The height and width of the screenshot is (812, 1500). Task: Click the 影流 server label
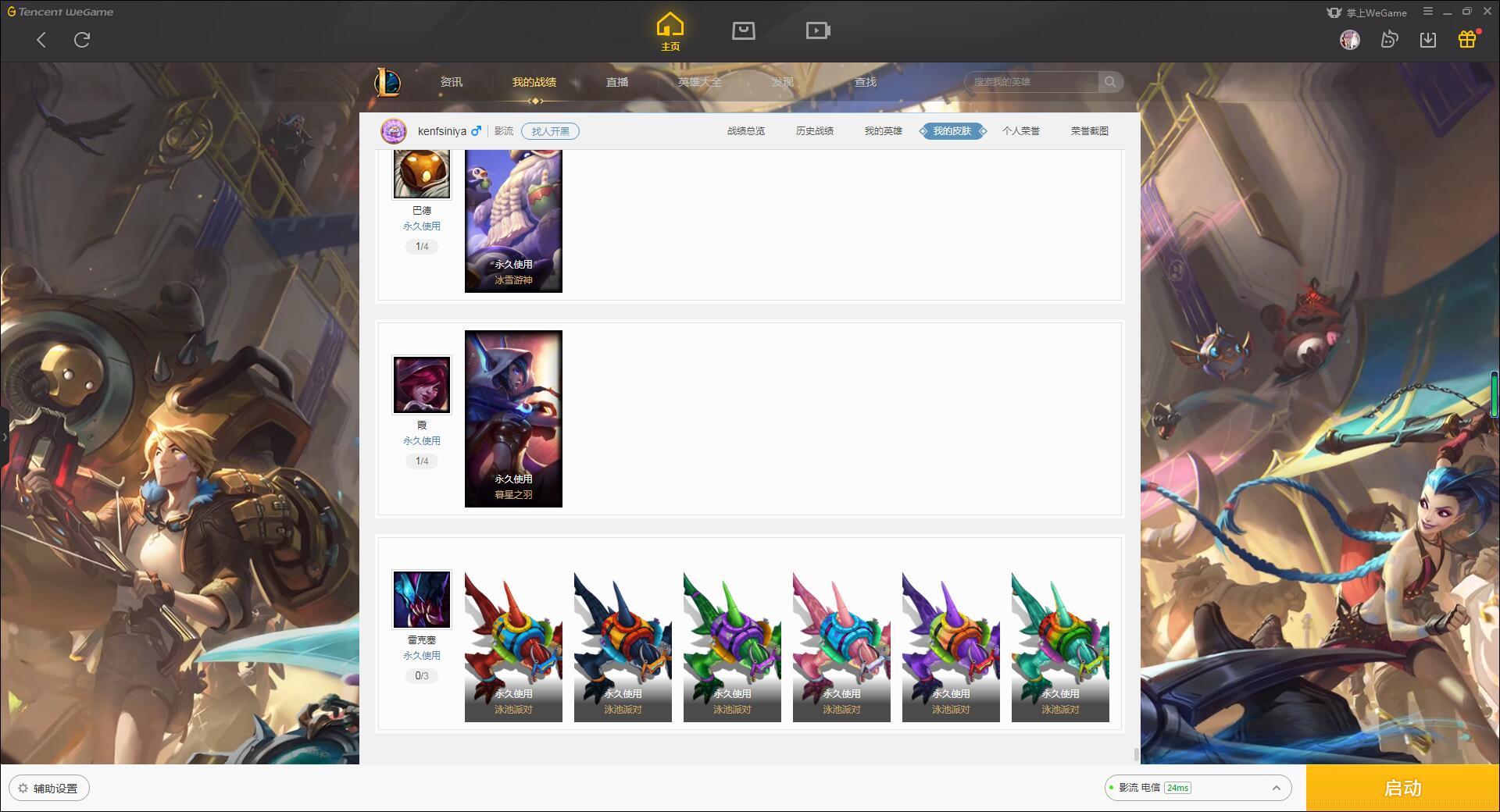point(504,131)
